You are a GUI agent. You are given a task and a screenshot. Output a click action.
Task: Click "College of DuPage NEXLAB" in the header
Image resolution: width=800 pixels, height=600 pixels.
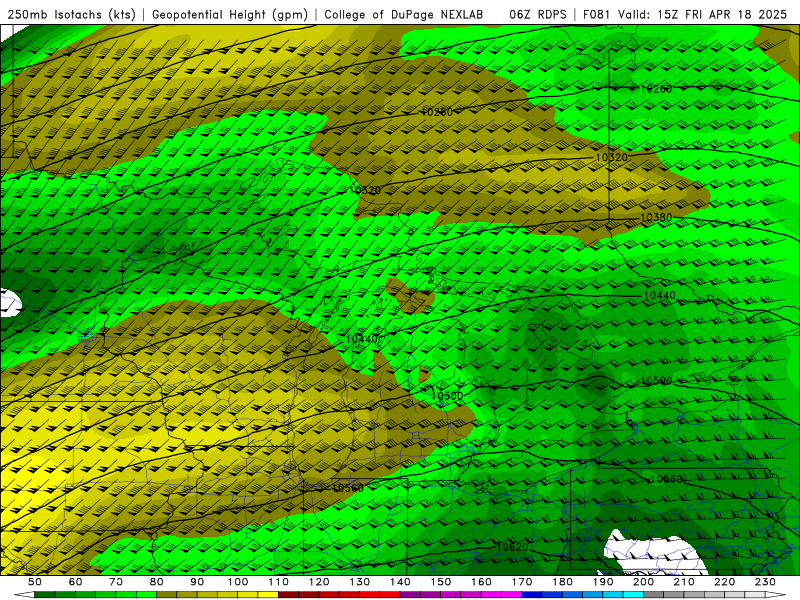(404, 15)
